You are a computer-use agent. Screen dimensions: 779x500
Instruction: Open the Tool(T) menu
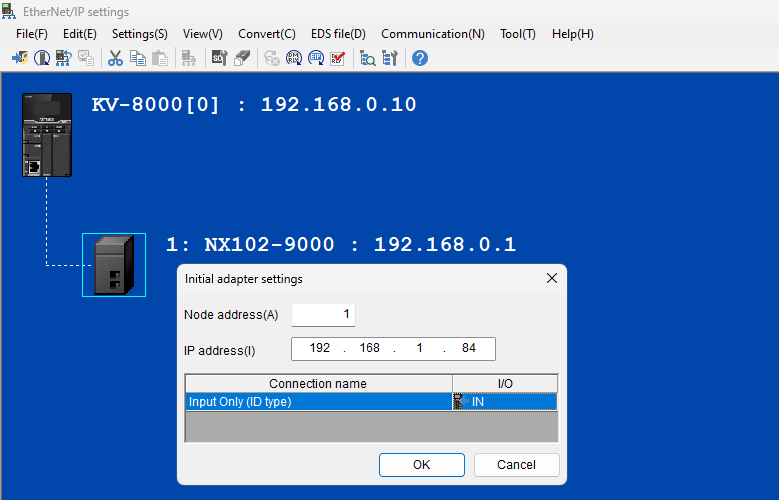click(518, 34)
